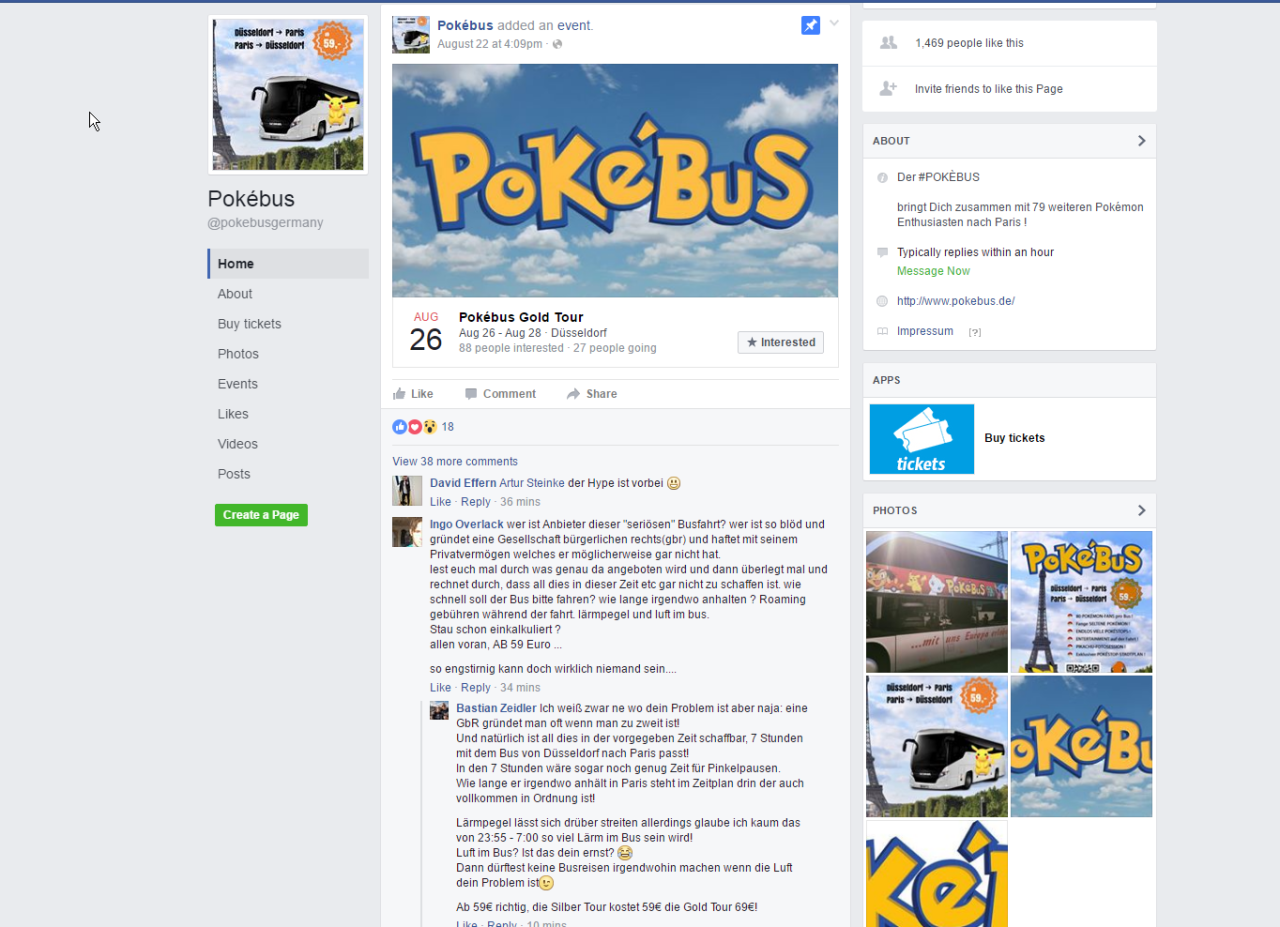The width and height of the screenshot is (1280, 927).
Task: Click the Impressum link
Action: point(925,331)
